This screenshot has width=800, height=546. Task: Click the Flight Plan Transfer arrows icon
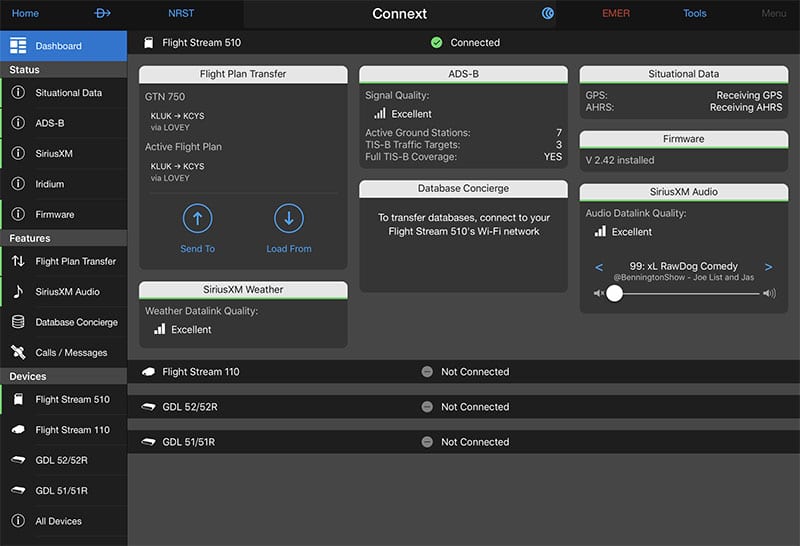coord(18,261)
